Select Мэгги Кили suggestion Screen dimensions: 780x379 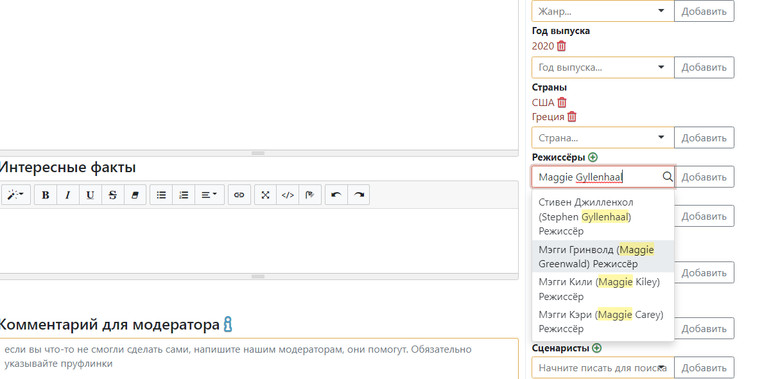[x=603, y=289]
